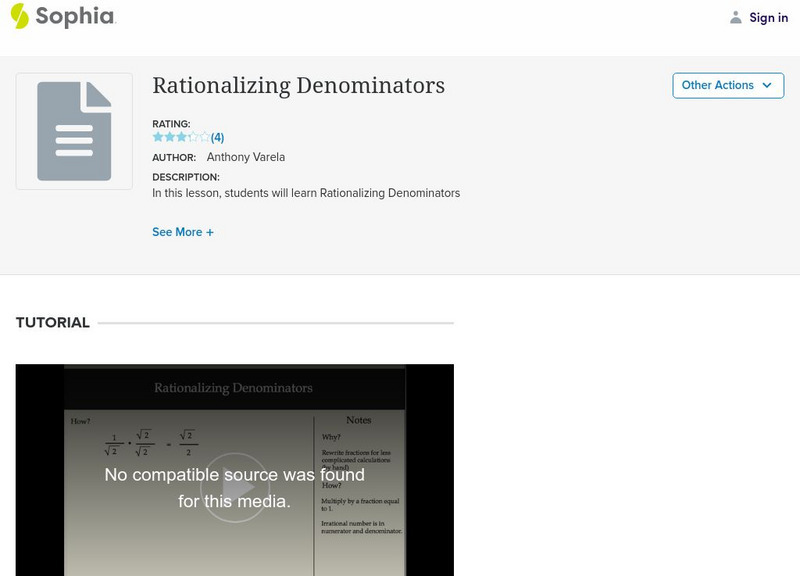This screenshot has height=576, width=800.
Task: Click the first blue rating star
Action: click(x=156, y=135)
